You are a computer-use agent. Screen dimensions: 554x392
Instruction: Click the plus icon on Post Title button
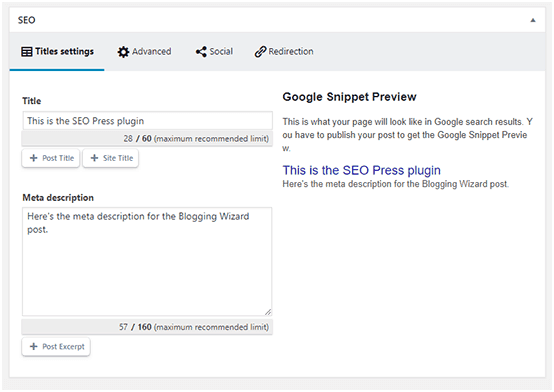tap(34, 158)
